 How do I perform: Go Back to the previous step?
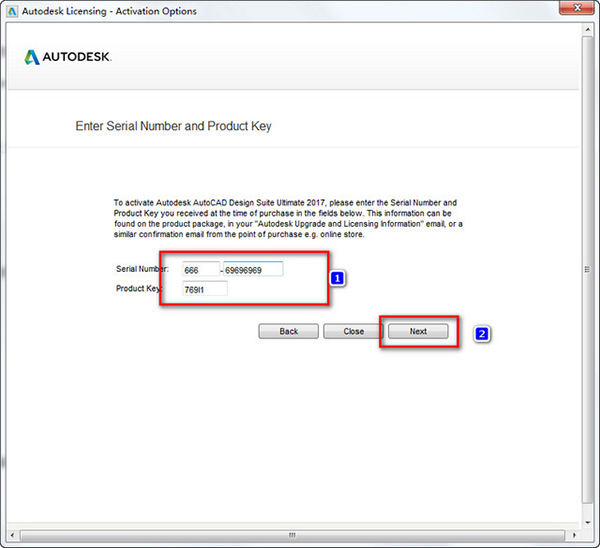pyautogui.click(x=288, y=331)
